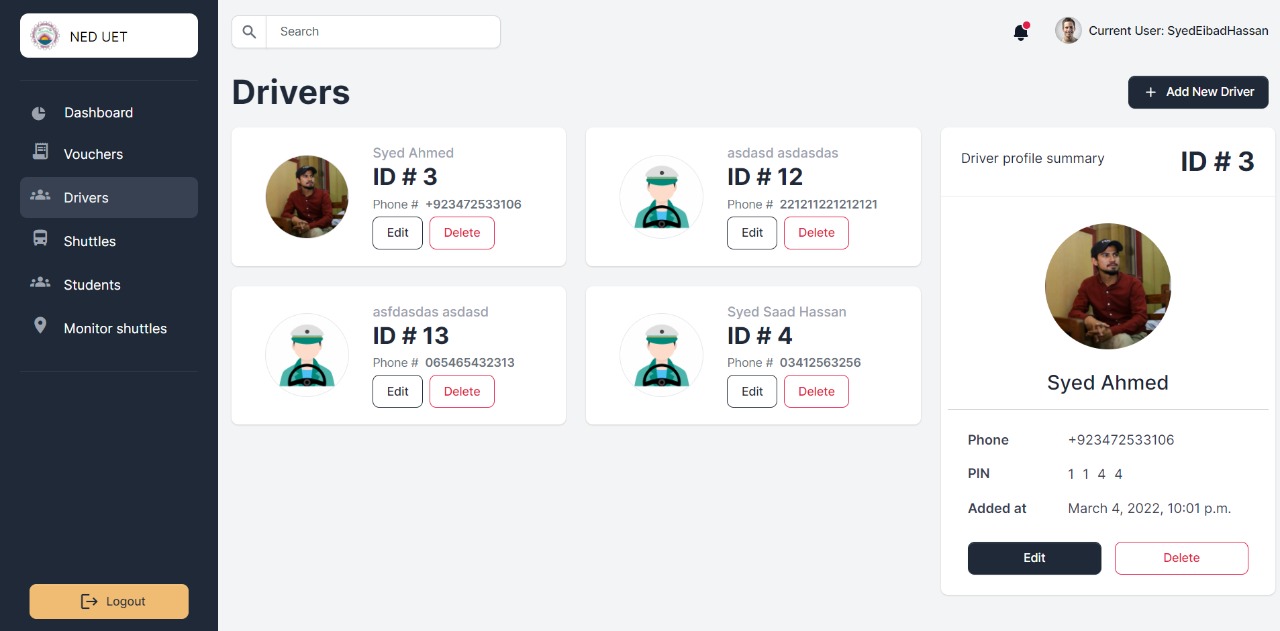Click the Students group icon
The height and width of the screenshot is (631, 1280).
click(40, 283)
